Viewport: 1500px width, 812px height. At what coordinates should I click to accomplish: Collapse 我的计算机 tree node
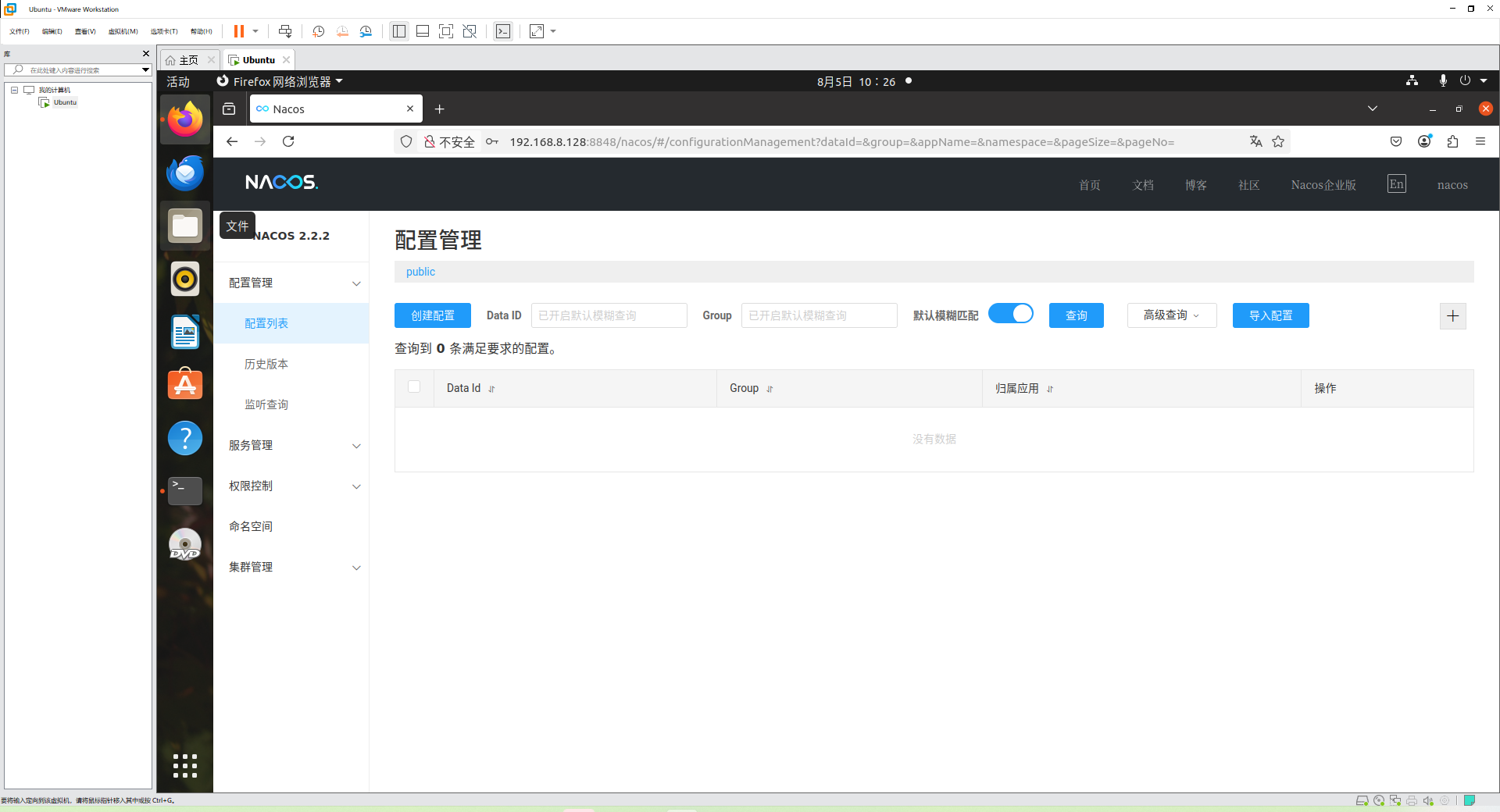(14, 90)
